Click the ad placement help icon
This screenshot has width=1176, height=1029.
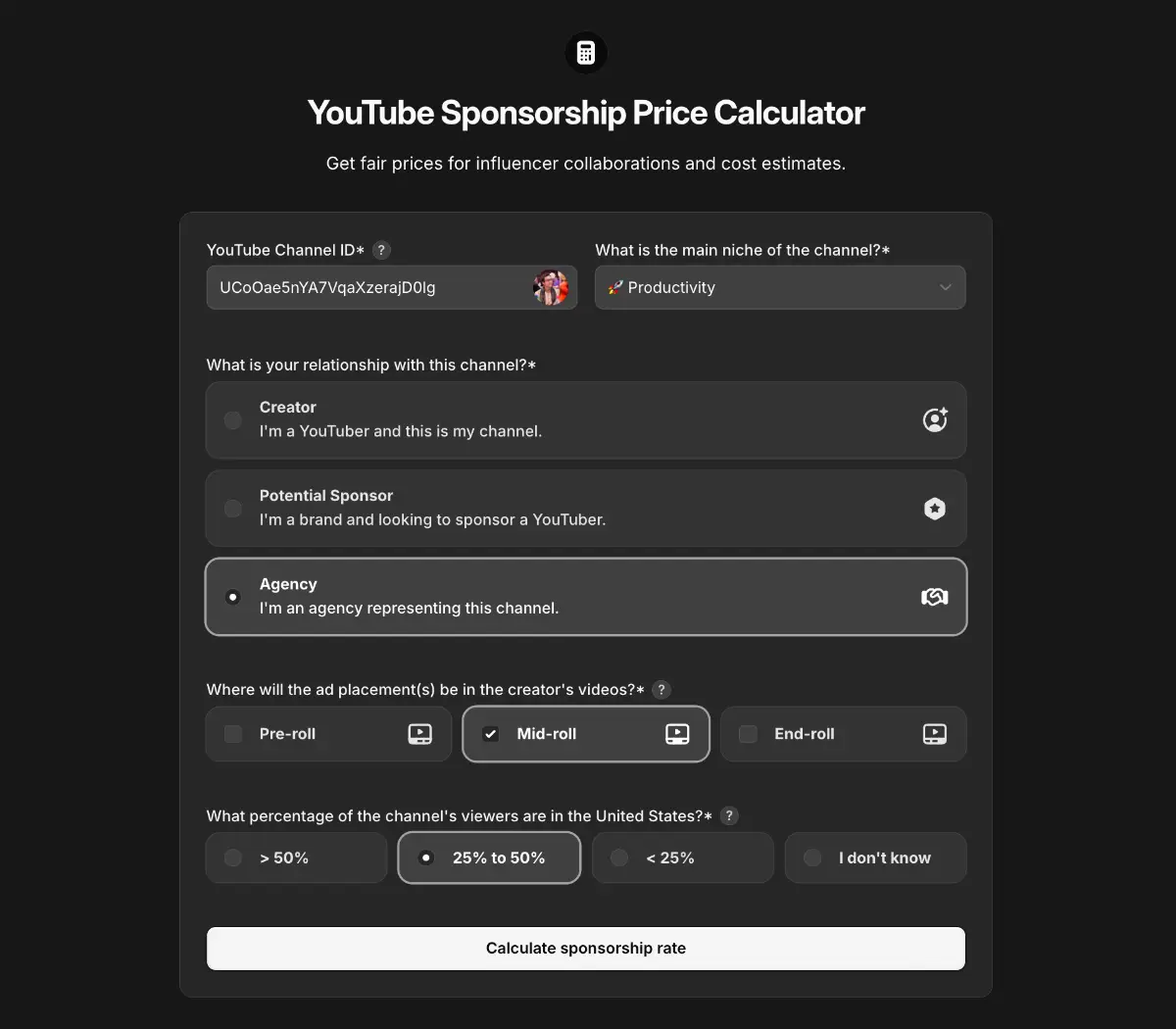coord(661,690)
